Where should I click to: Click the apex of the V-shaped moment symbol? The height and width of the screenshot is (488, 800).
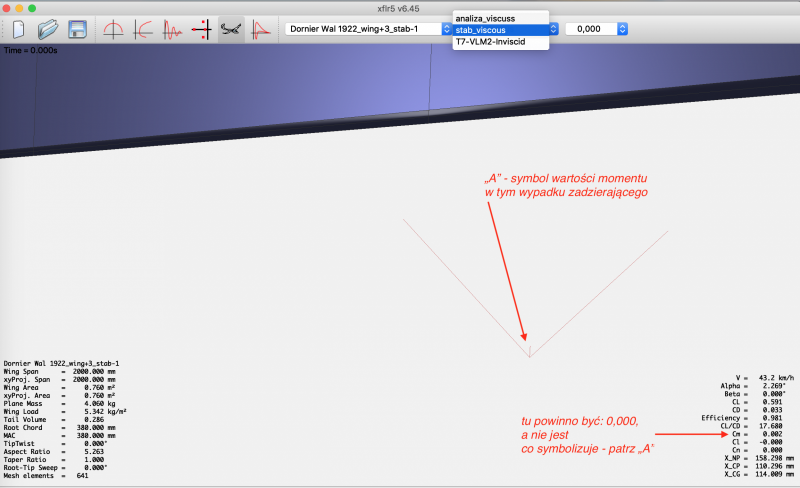[529, 356]
